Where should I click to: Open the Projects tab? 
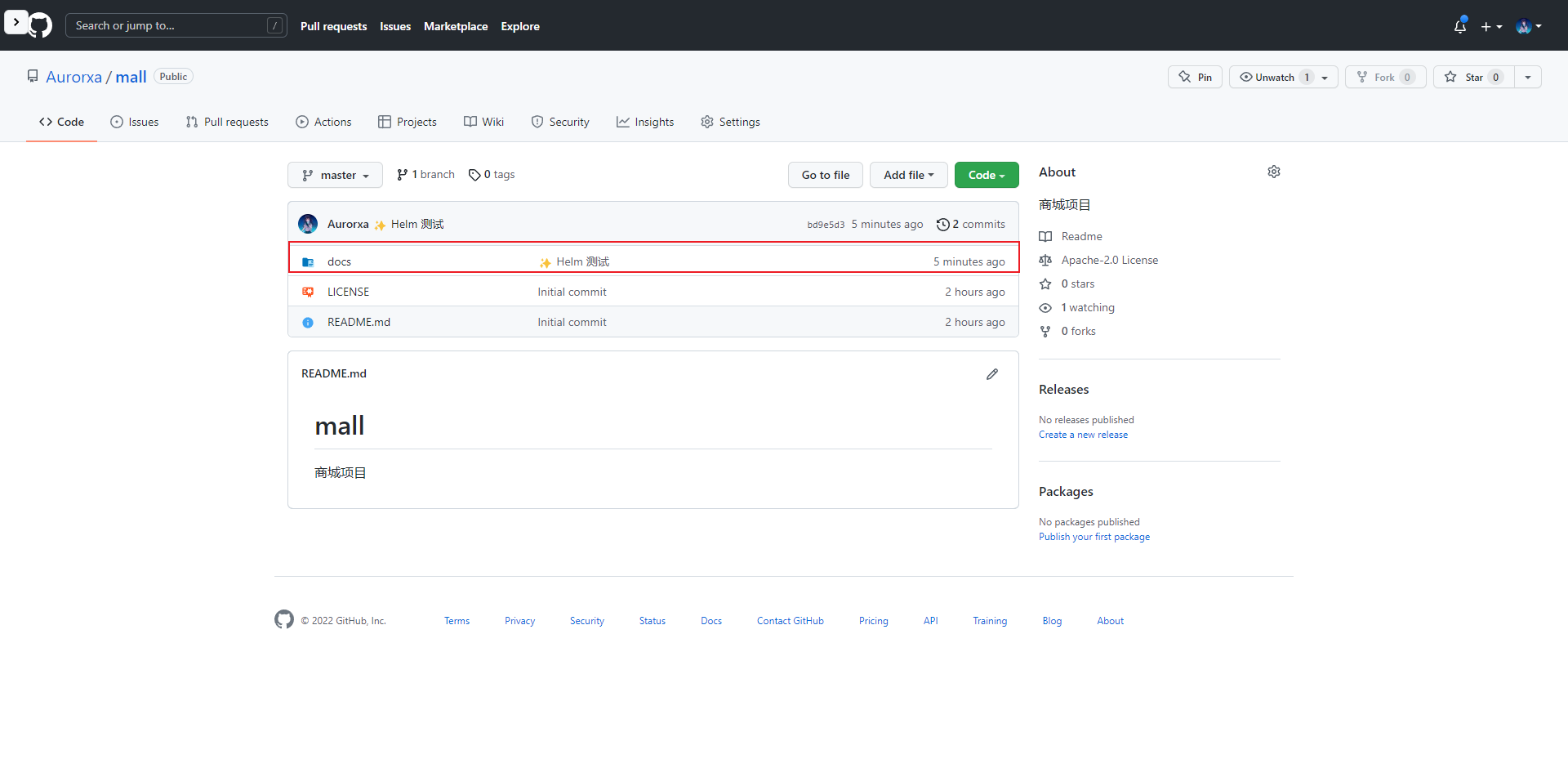(408, 122)
